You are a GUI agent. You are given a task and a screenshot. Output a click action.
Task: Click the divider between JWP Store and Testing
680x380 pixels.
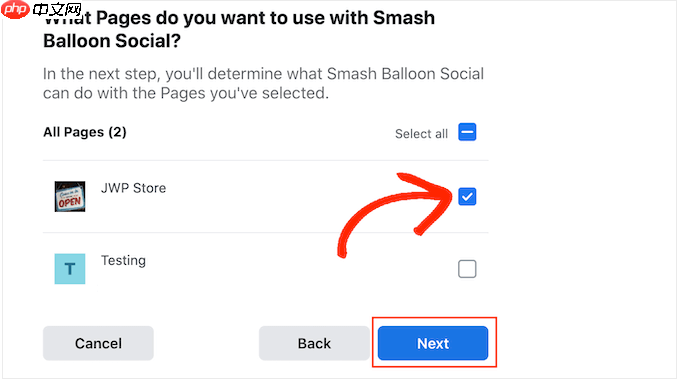tap(265, 233)
